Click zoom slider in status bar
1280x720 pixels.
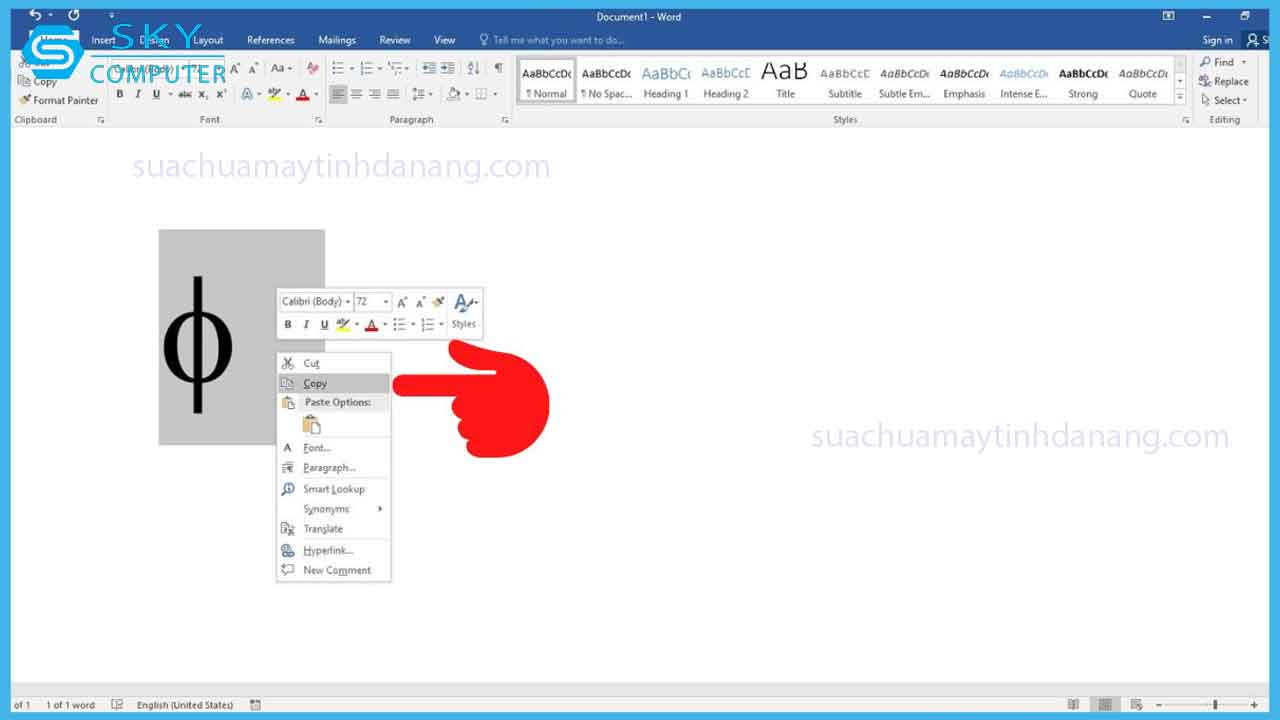pyautogui.click(x=1215, y=705)
